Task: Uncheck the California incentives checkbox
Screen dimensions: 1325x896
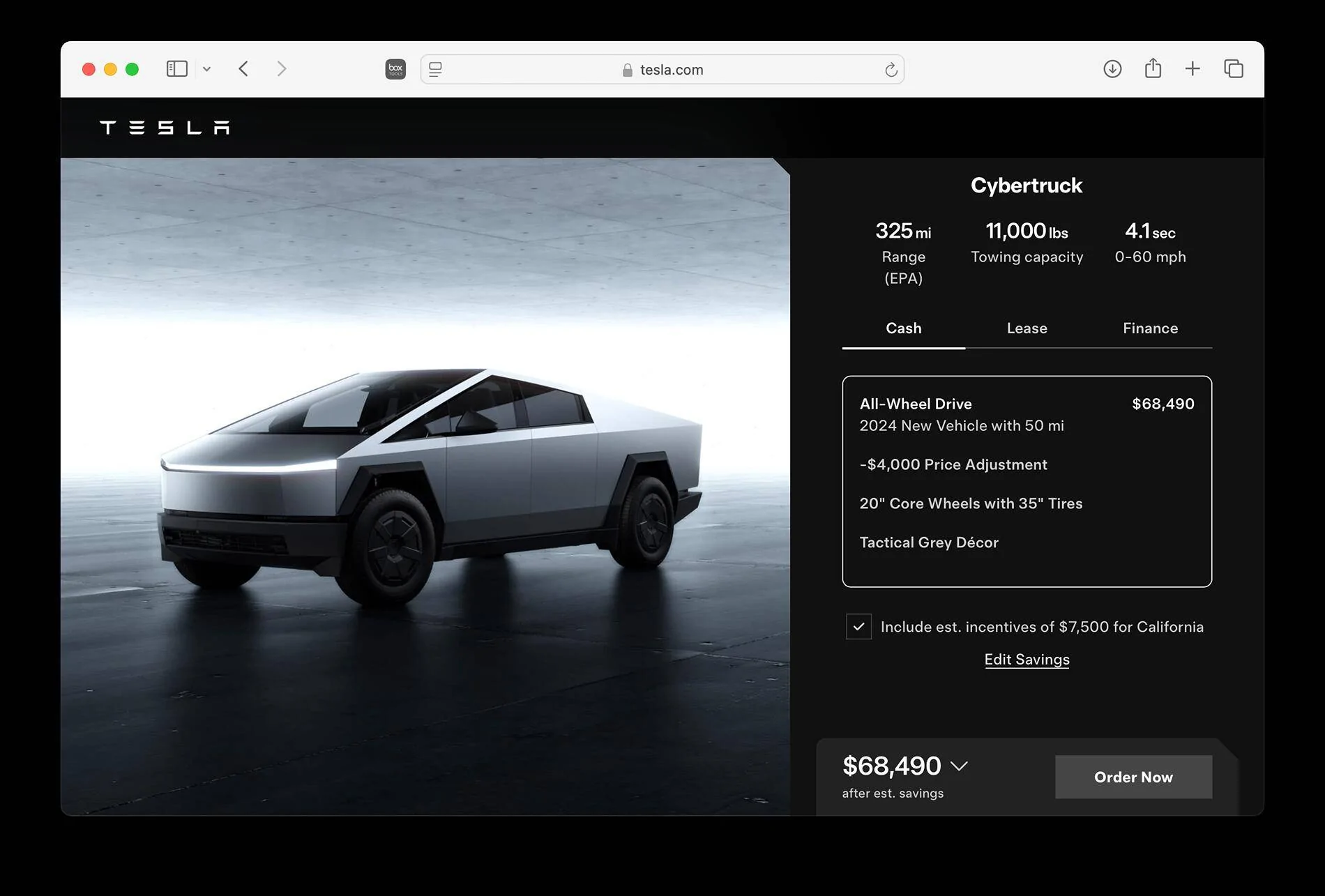Action: [858, 627]
